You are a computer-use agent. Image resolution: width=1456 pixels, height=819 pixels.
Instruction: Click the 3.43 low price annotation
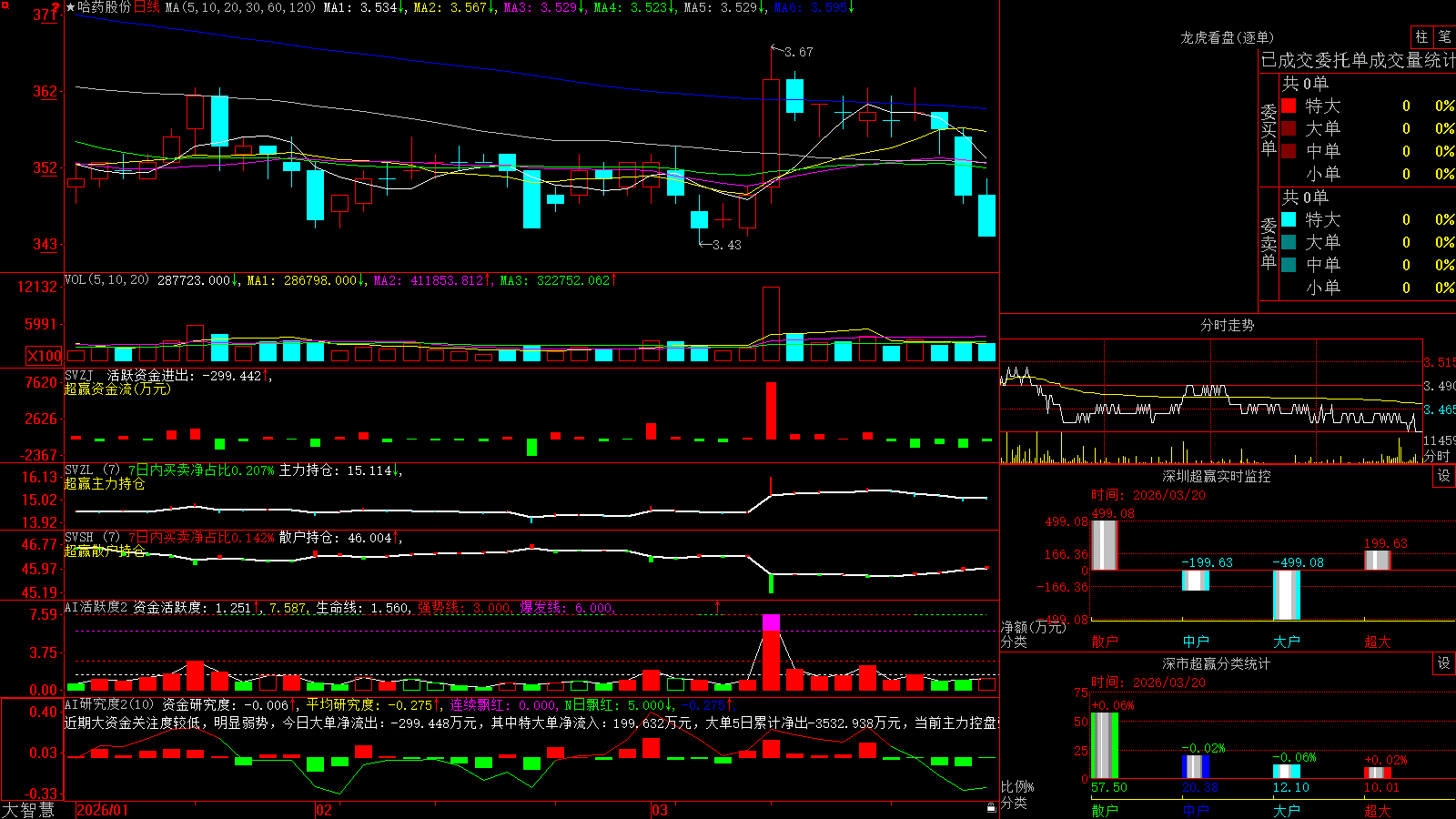[x=726, y=245]
